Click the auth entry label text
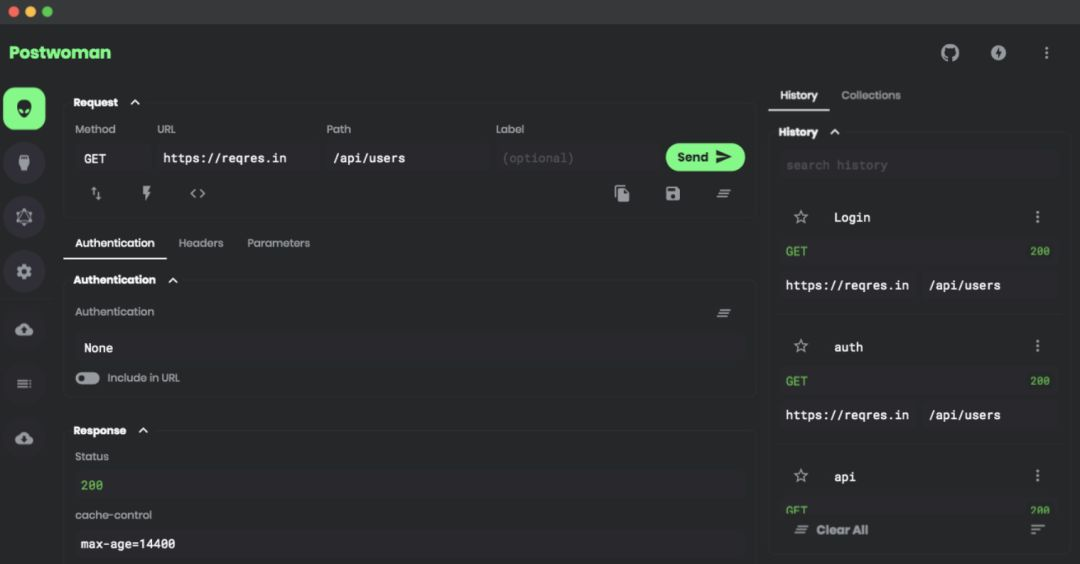The image size is (1080, 564). [x=849, y=347]
